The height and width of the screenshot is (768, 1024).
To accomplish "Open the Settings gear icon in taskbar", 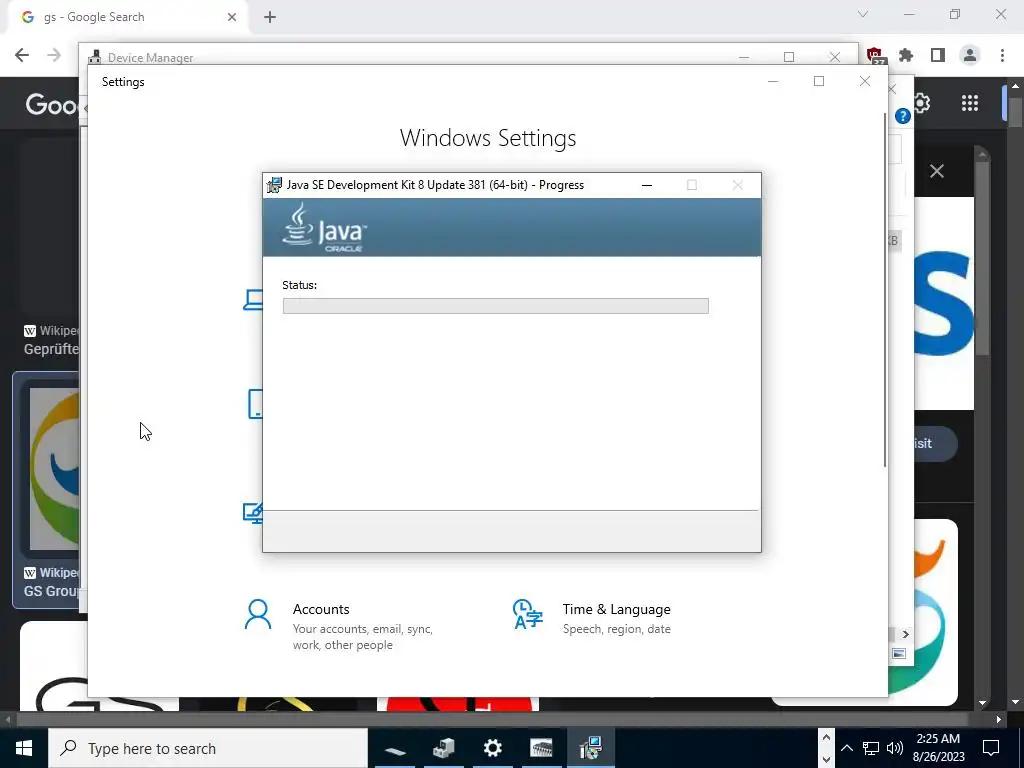I will click(492, 748).
